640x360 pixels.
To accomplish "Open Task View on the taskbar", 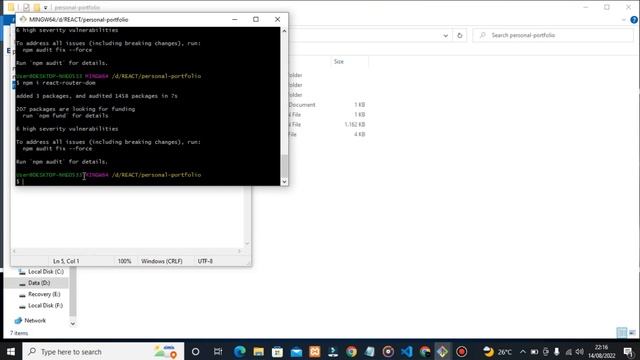I will (218, 351).
